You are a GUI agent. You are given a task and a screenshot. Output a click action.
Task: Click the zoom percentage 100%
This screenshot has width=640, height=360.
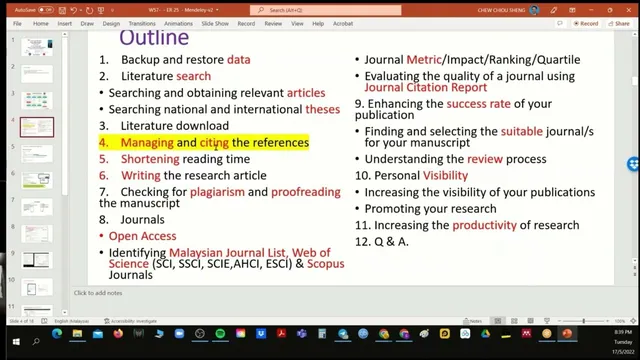620,321
